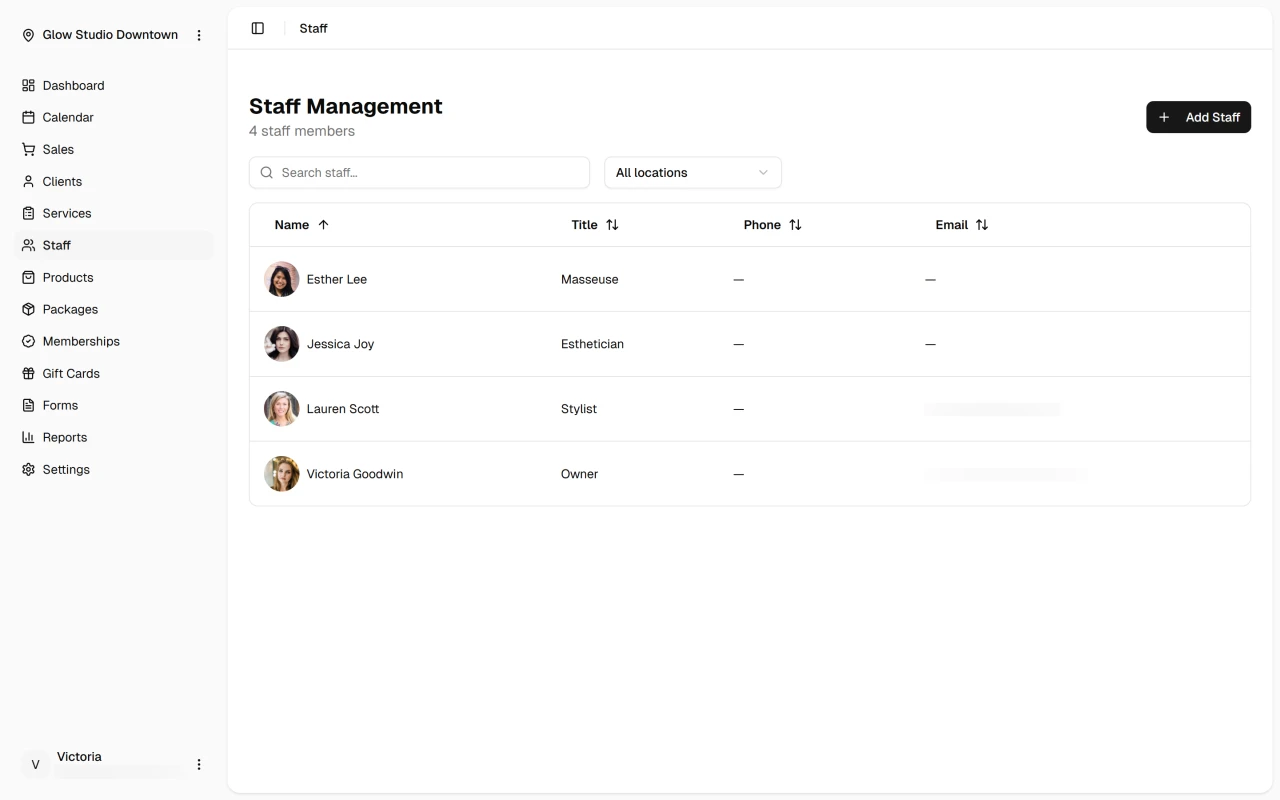Click the Phone column header label
1280x800 pixels.
(762, 225)
